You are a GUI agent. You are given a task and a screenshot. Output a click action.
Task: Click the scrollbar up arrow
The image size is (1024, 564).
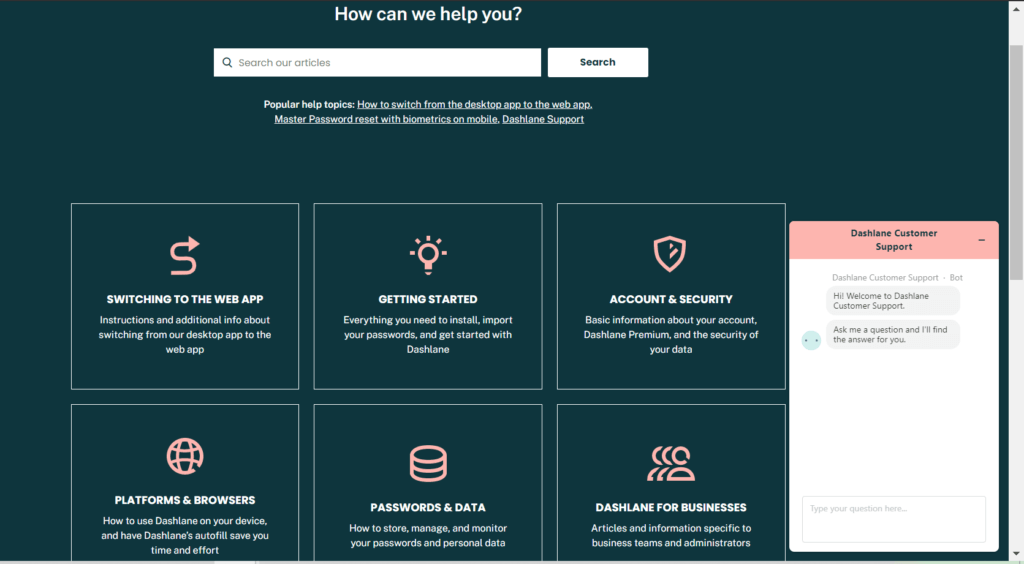[x=1016, y=8]
